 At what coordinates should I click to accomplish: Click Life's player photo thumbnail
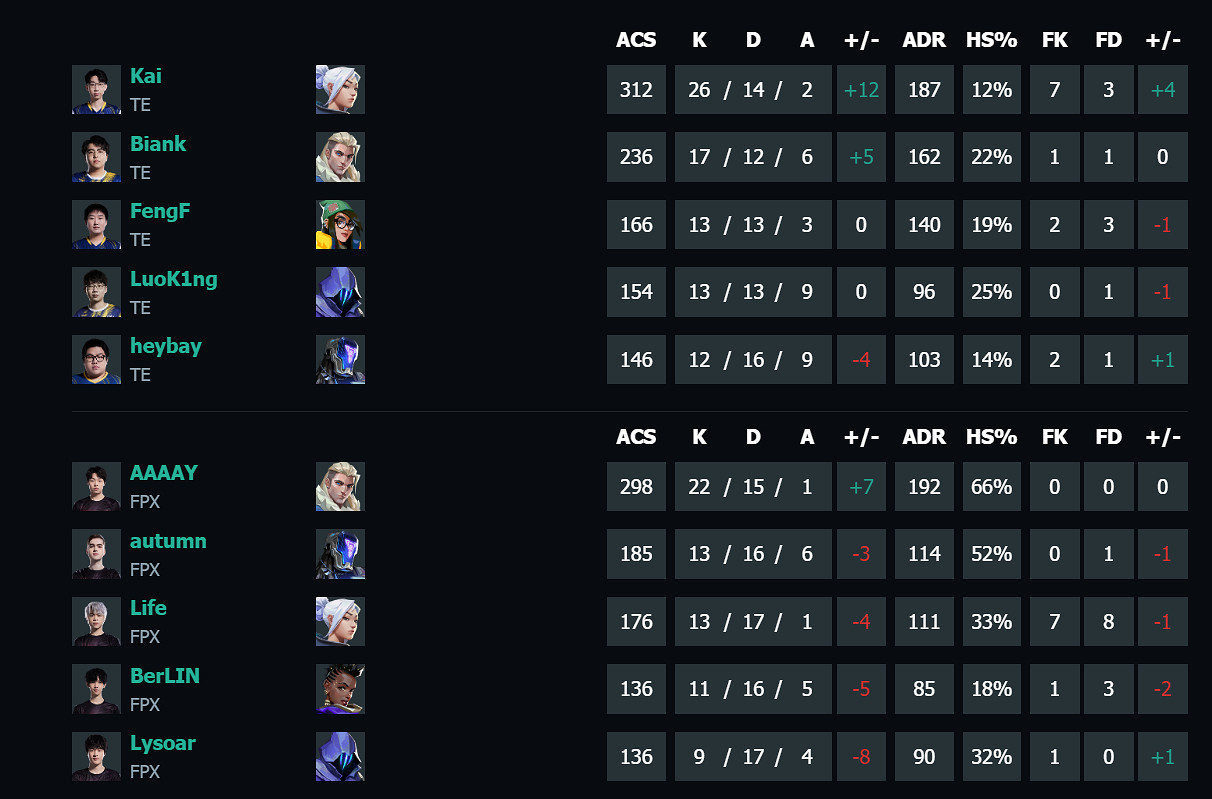point(96,622)
